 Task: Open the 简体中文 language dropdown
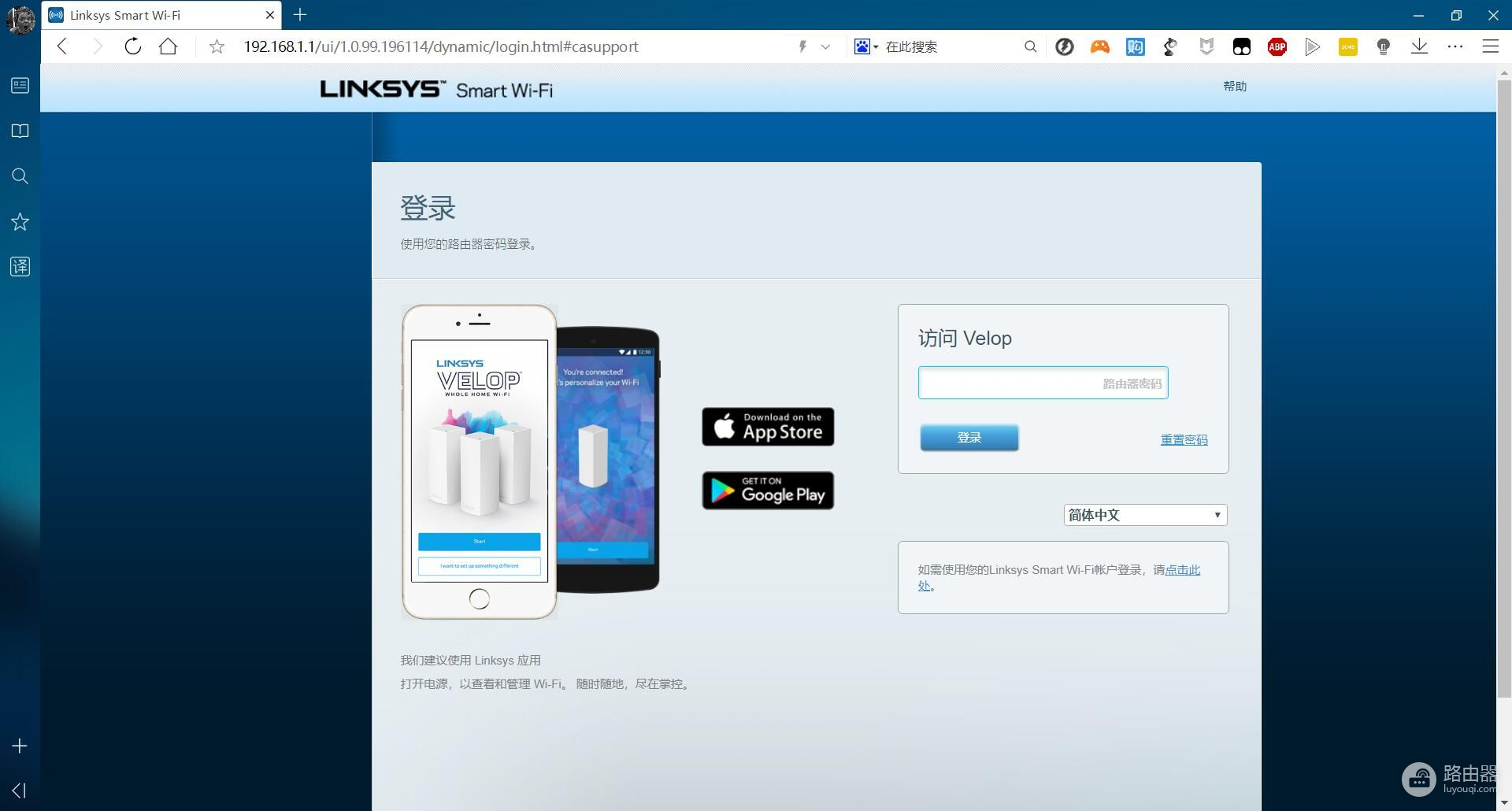click(x=1145, y=515)
